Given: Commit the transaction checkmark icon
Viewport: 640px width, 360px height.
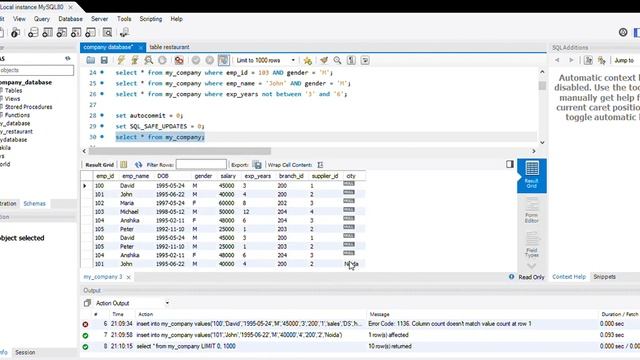Looking at the screenshot, I should pyautogui.click(x=196, y=60).
